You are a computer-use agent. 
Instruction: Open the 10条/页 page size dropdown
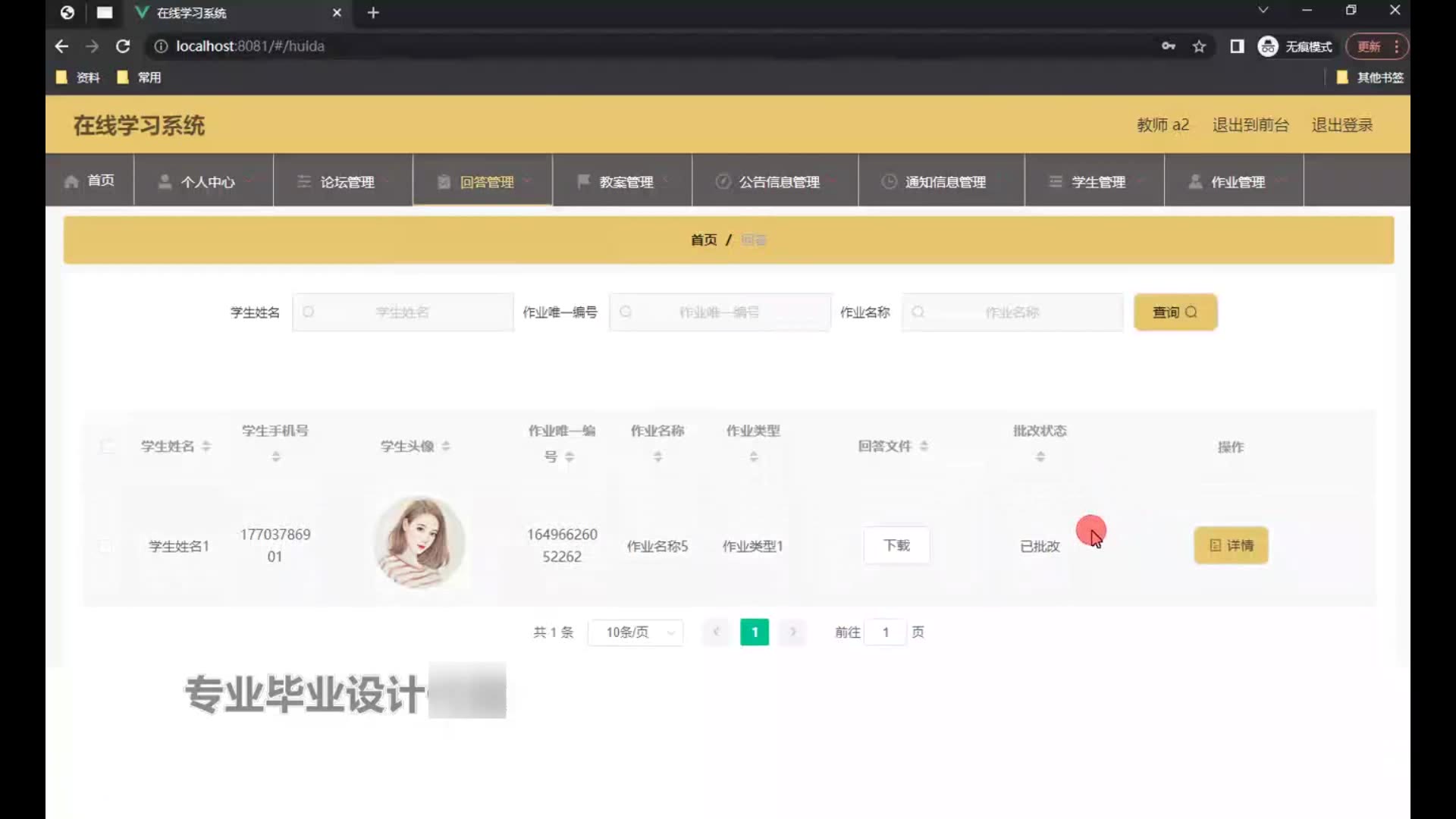click(x=635, y=632)
